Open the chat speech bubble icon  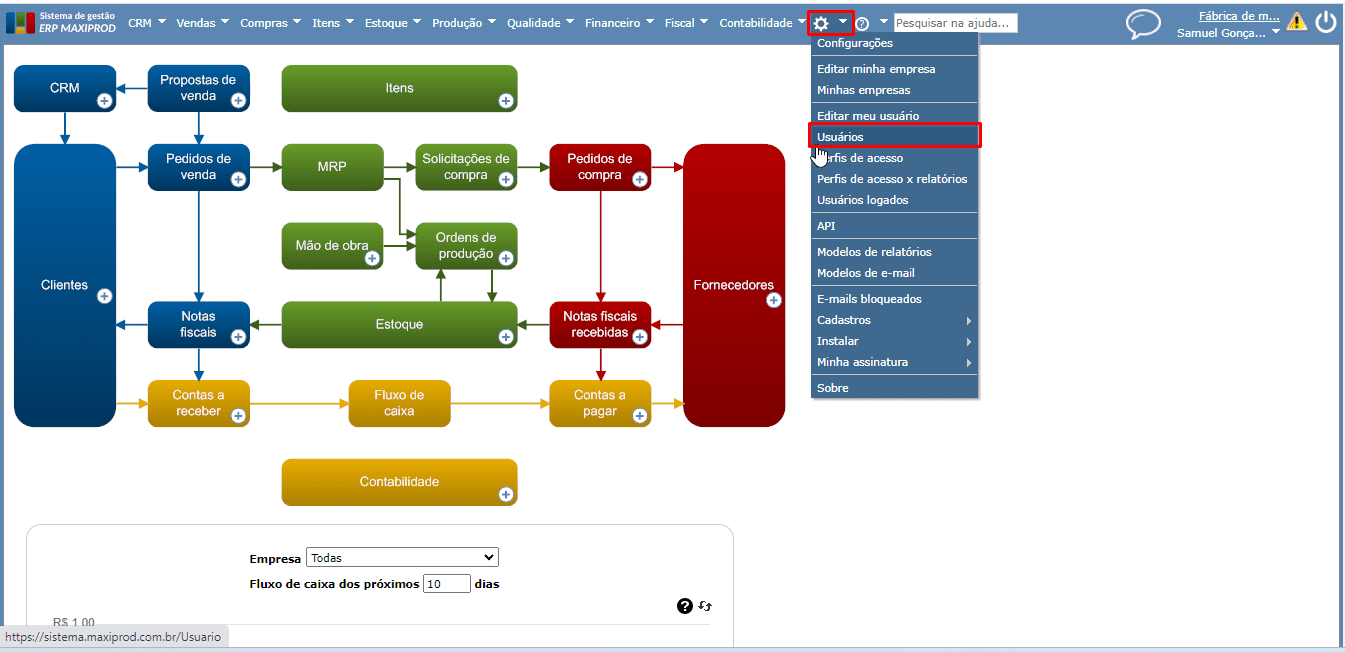pos(1143,24)
